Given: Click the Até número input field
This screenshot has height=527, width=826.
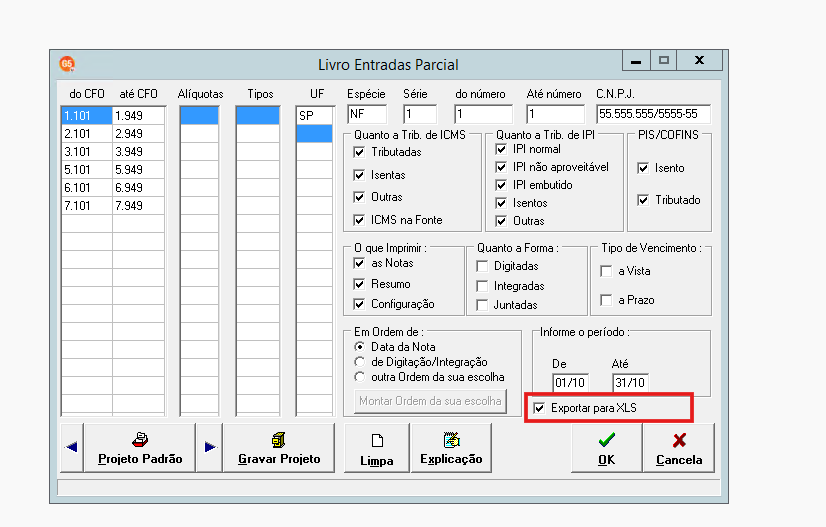Looking at the screenshot, I should coord(555,114).
